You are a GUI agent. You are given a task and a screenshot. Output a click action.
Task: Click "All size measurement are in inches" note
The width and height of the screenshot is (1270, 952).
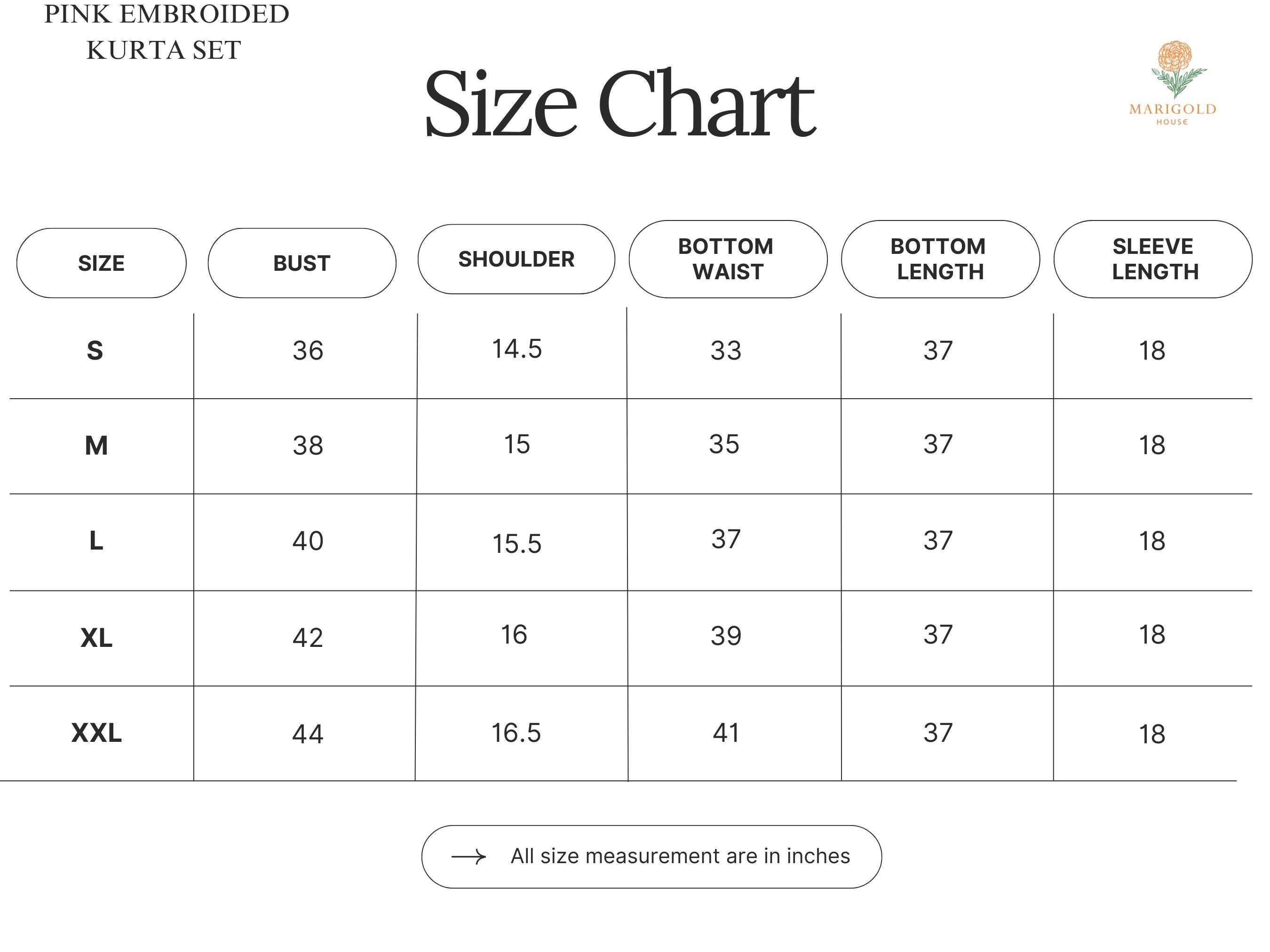[680, 856]
